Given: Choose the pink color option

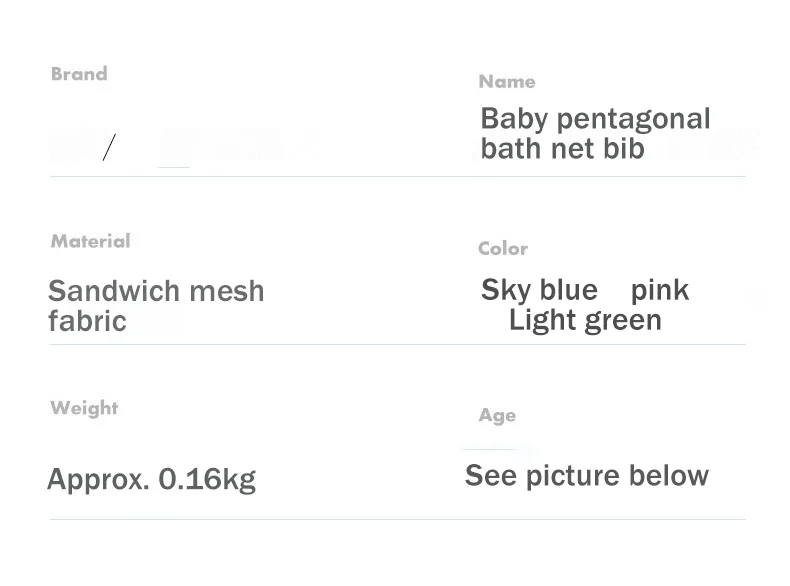Looking at the screenshot, I should click(660, 290).
